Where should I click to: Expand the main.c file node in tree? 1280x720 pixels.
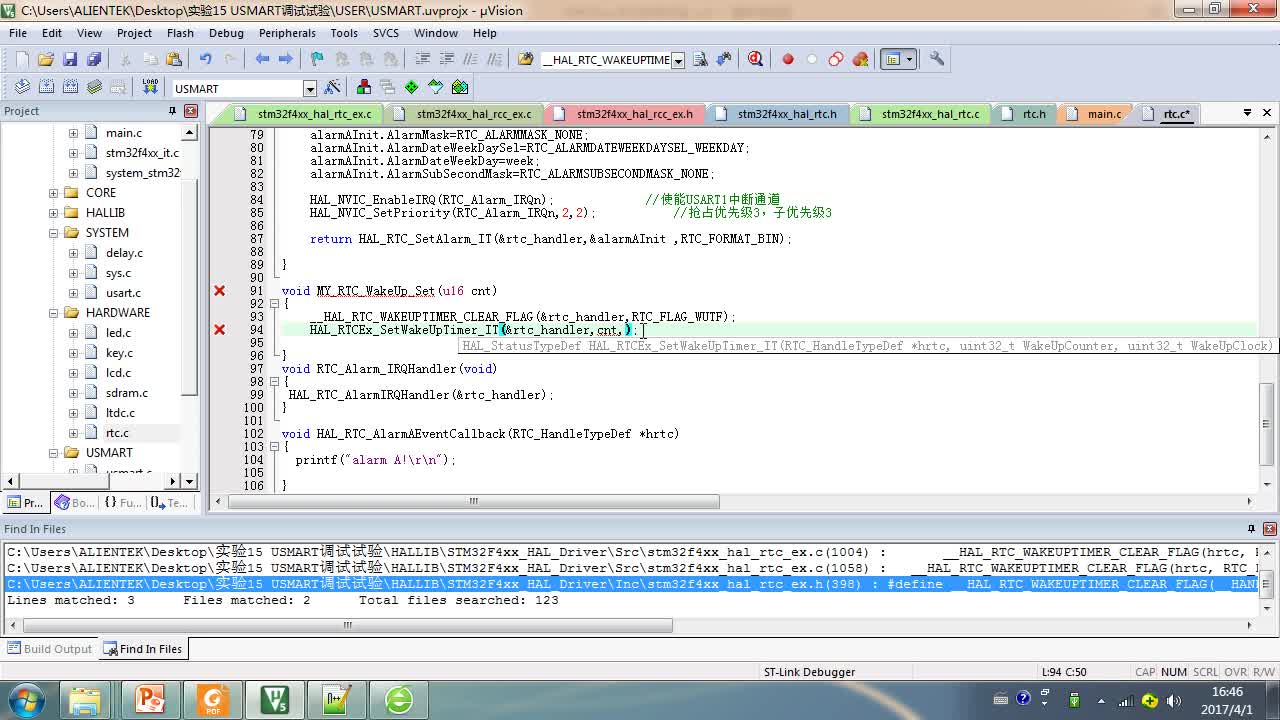73,133
